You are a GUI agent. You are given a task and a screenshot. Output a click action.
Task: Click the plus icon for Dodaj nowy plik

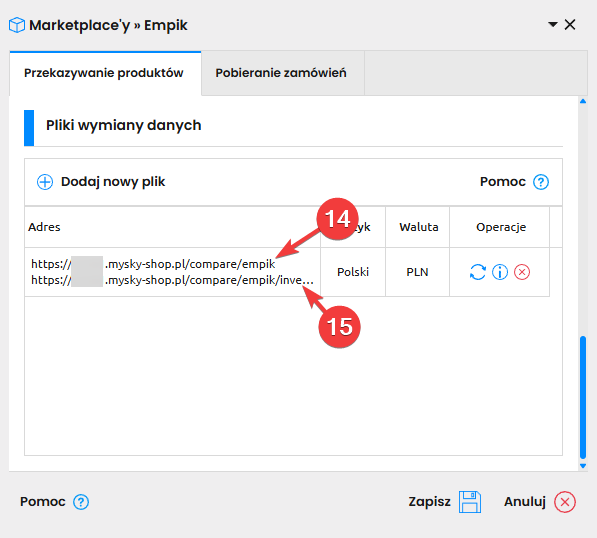(x=45, y=182)
